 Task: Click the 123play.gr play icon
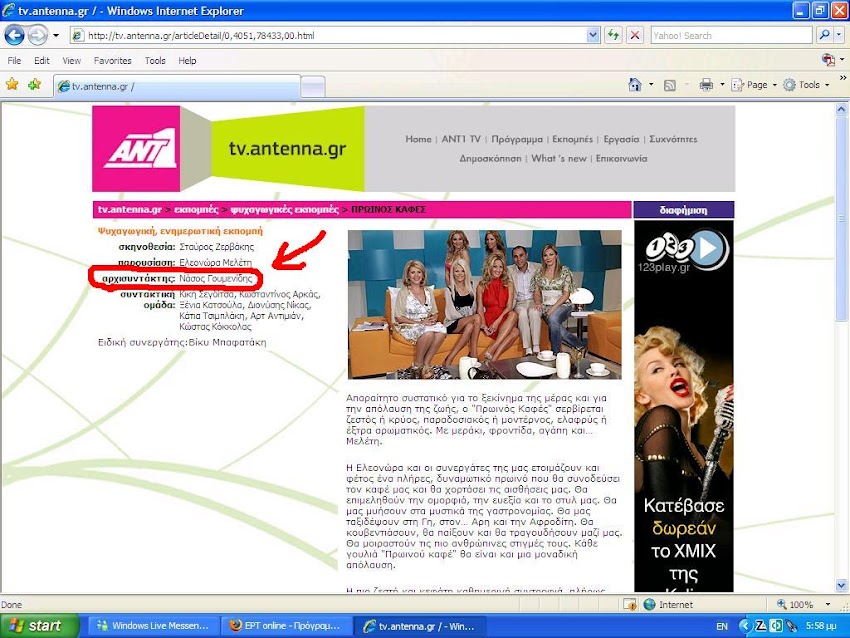[x=707, y=248]
